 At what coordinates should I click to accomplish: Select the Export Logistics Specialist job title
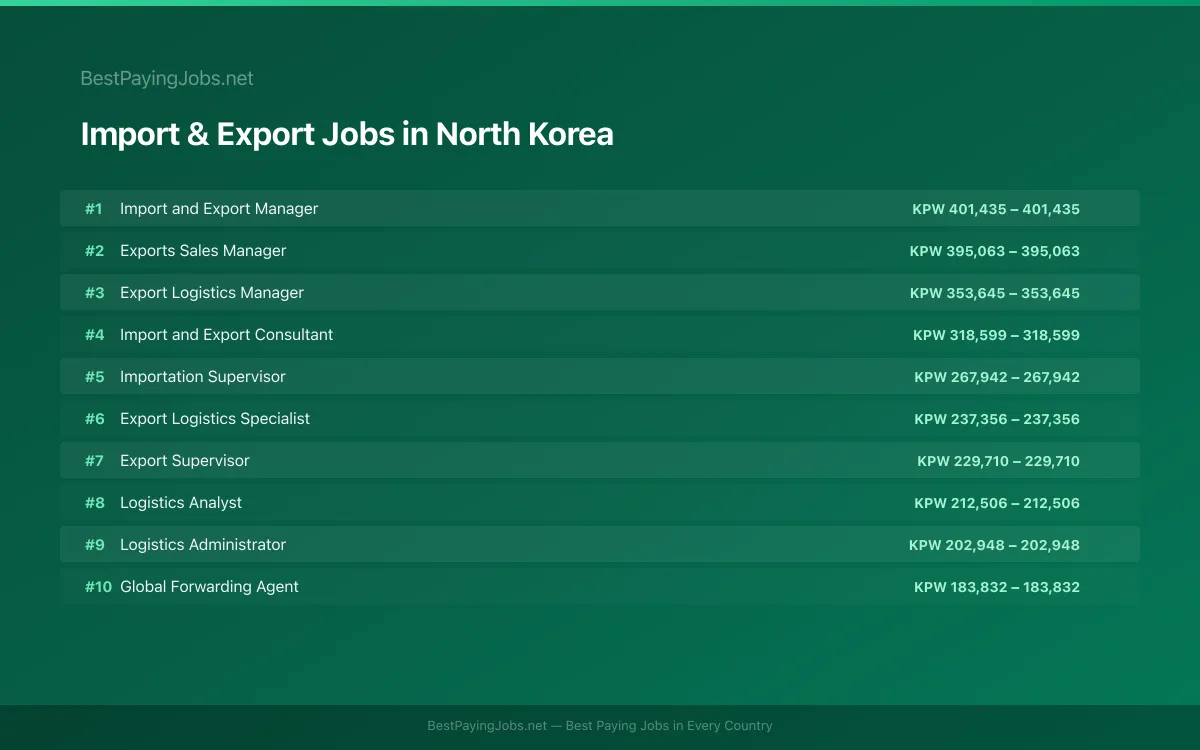tap(215, 419)
